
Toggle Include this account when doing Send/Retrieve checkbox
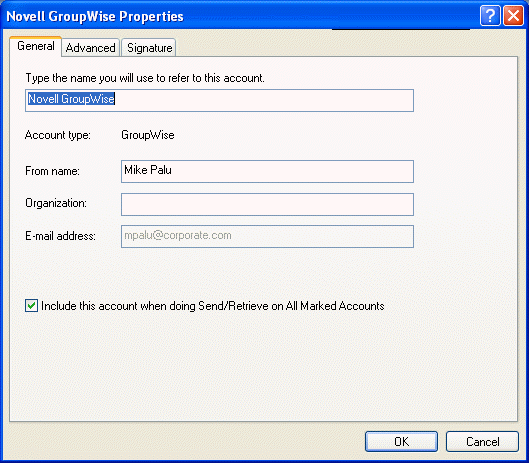31,306
